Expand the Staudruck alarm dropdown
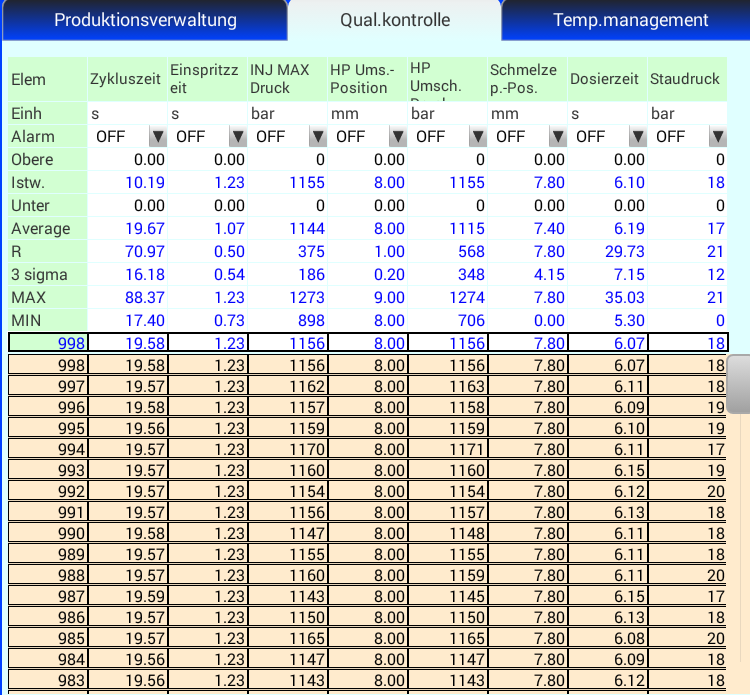This screenshot has height=695, width=750. tap(717, 137)
